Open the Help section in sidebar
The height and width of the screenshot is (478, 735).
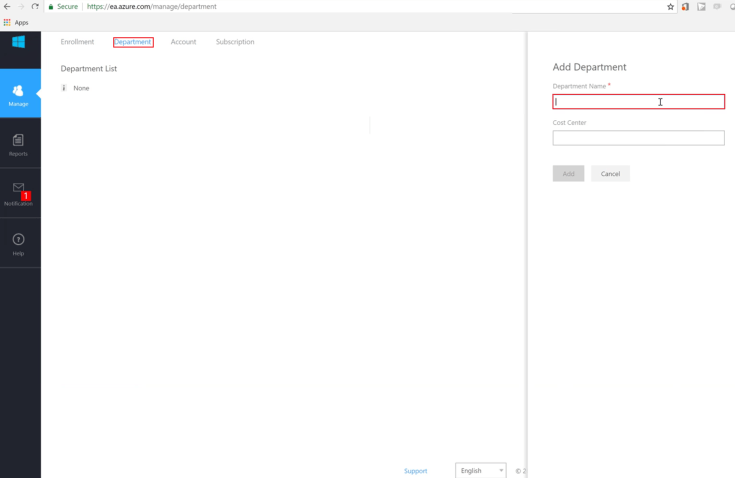pyautogui.click(x=18, y=243)
